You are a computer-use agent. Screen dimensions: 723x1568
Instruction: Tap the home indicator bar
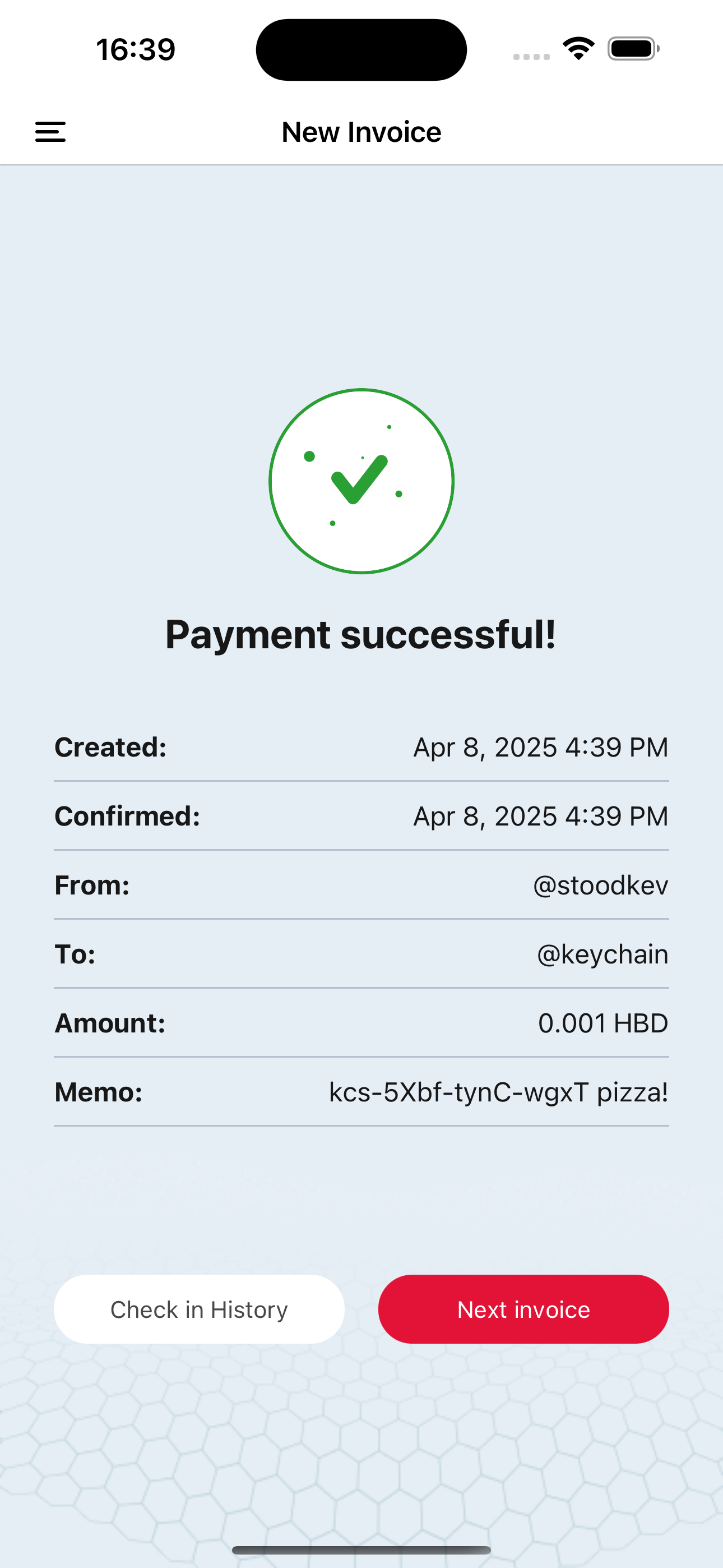pyautogui.click(x=361, y=1549)
